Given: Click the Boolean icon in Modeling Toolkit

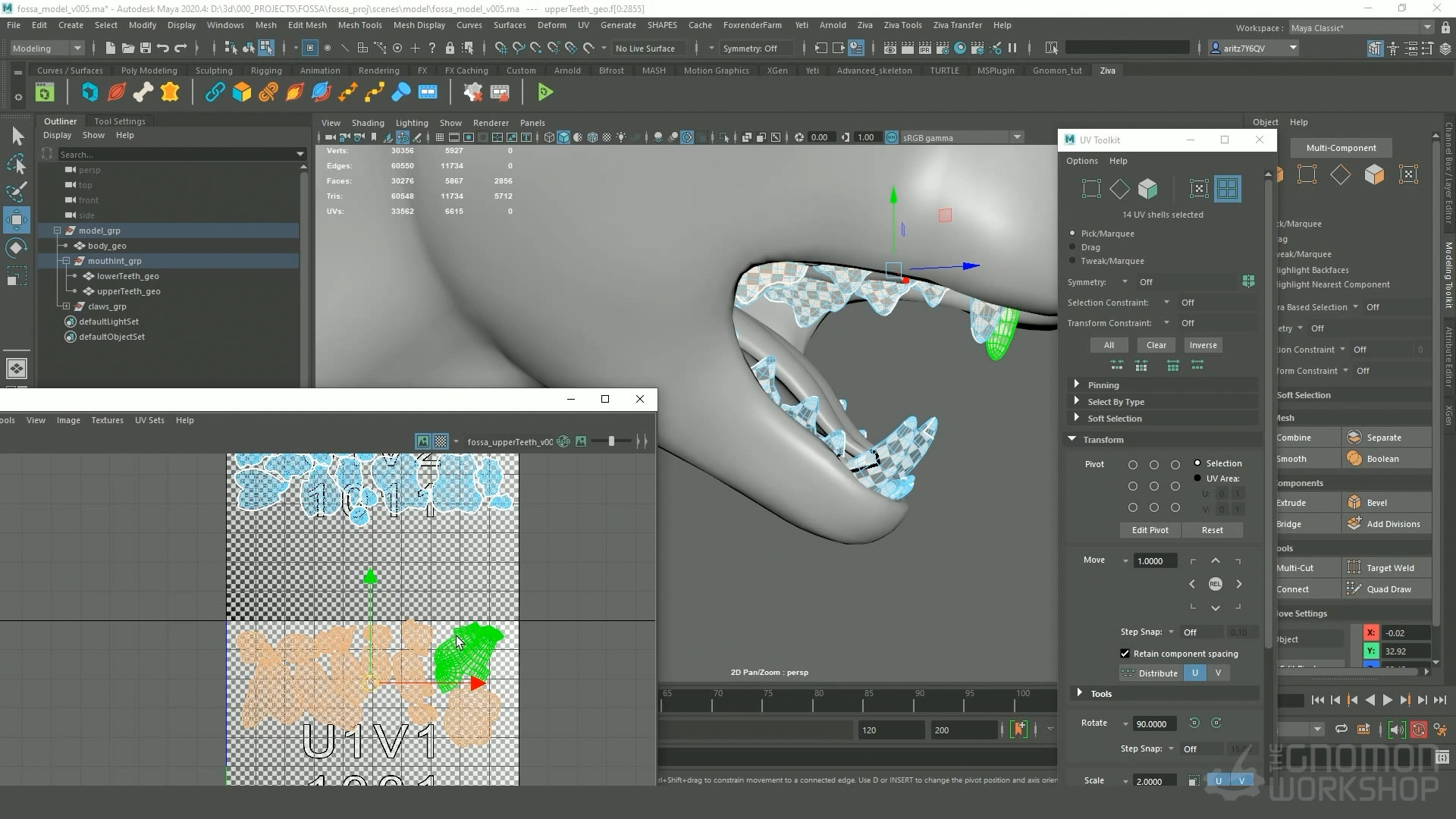Looking at the screenshot, I should (x=1354, y=459).
